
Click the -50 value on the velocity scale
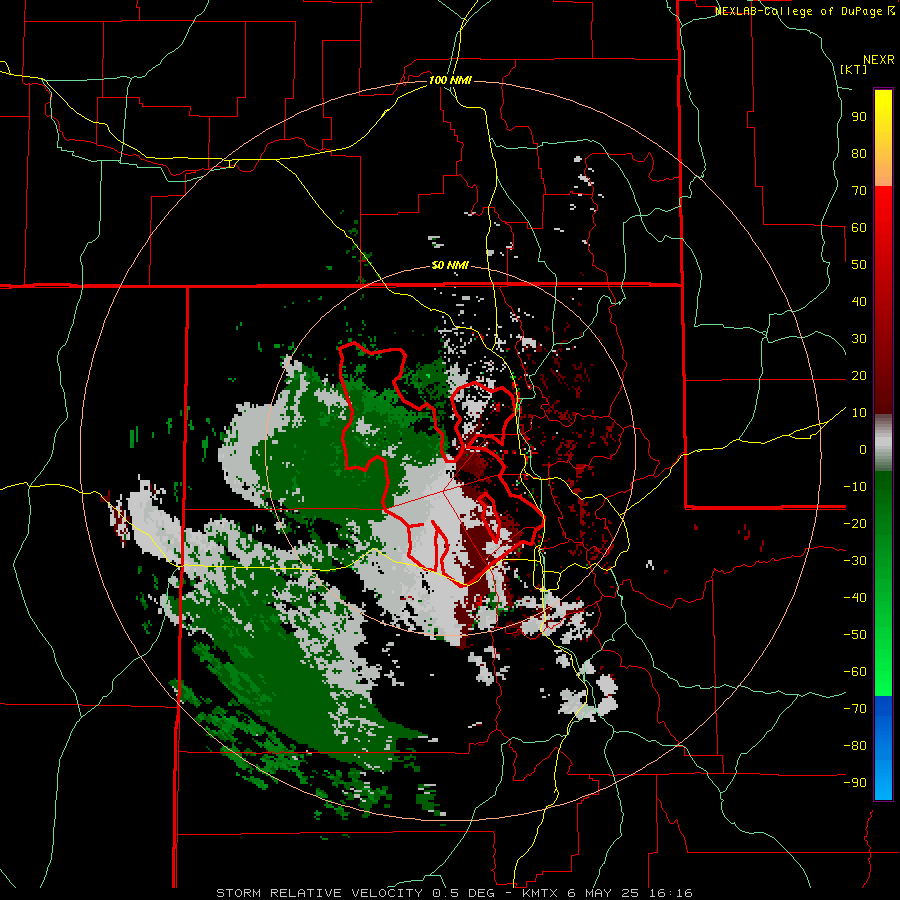tap(855, 635)
